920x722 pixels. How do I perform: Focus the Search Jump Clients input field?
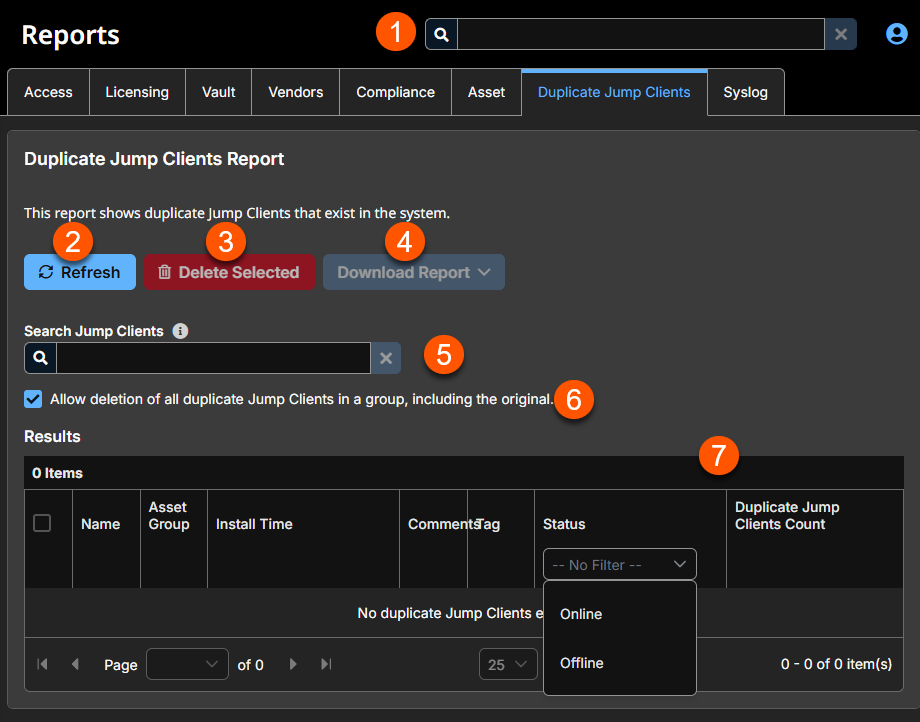(214, 358)
